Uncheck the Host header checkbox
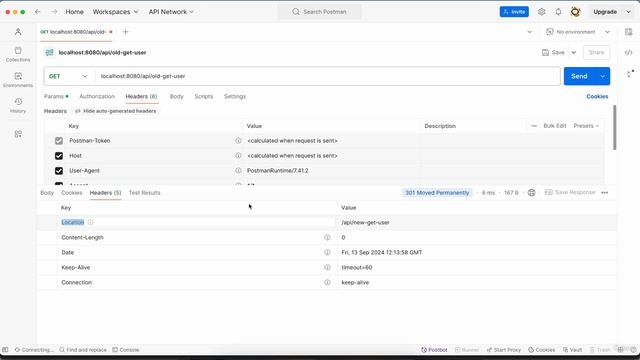The width and height of the screenshot is (640, 360). pos(59,156)
